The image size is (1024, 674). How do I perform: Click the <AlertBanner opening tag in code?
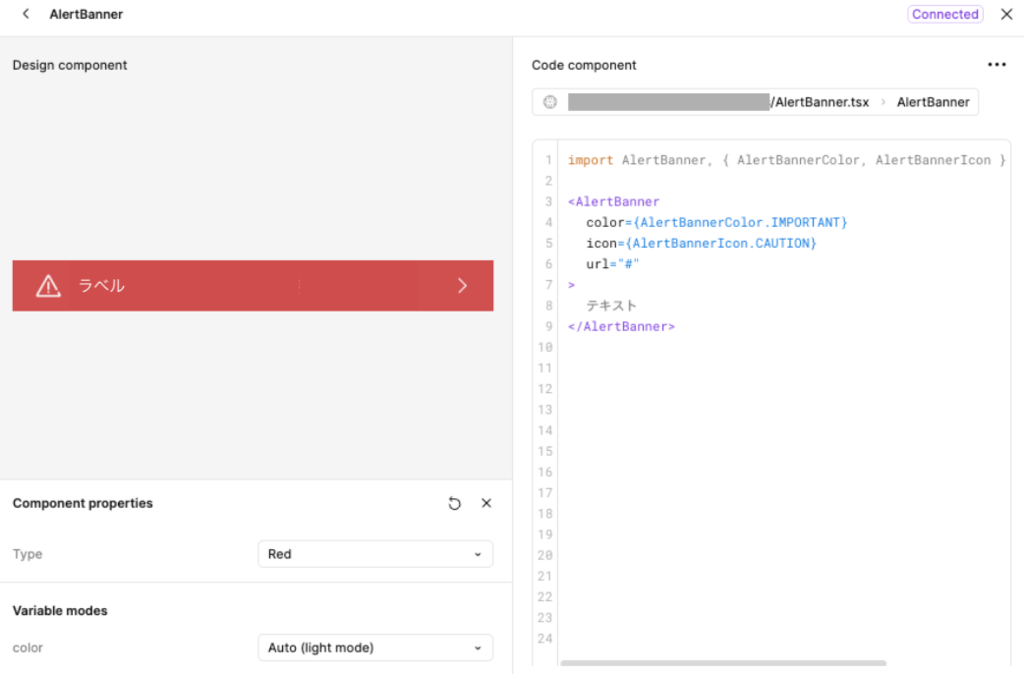pyautogui.click(x=614, y=202)
